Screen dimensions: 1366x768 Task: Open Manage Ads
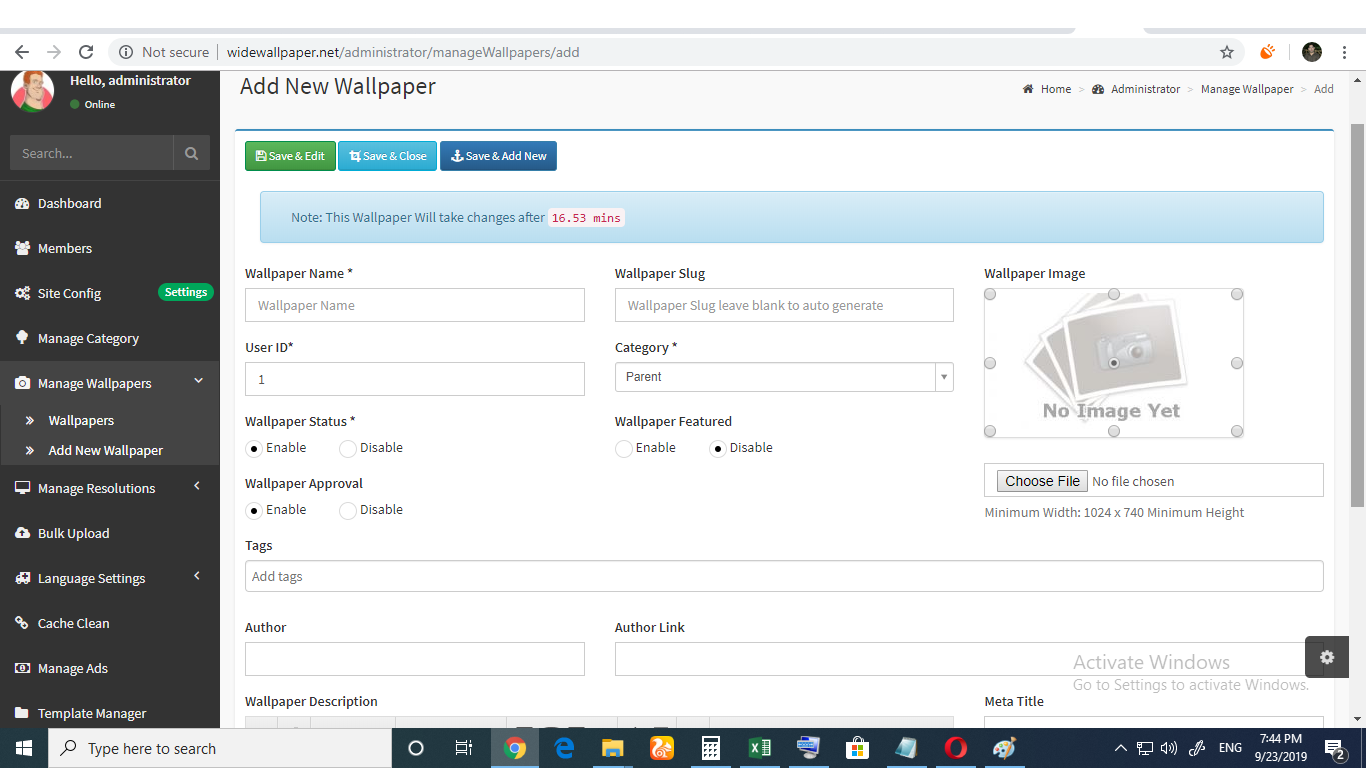pyautogui.click(x=74, y=668)
